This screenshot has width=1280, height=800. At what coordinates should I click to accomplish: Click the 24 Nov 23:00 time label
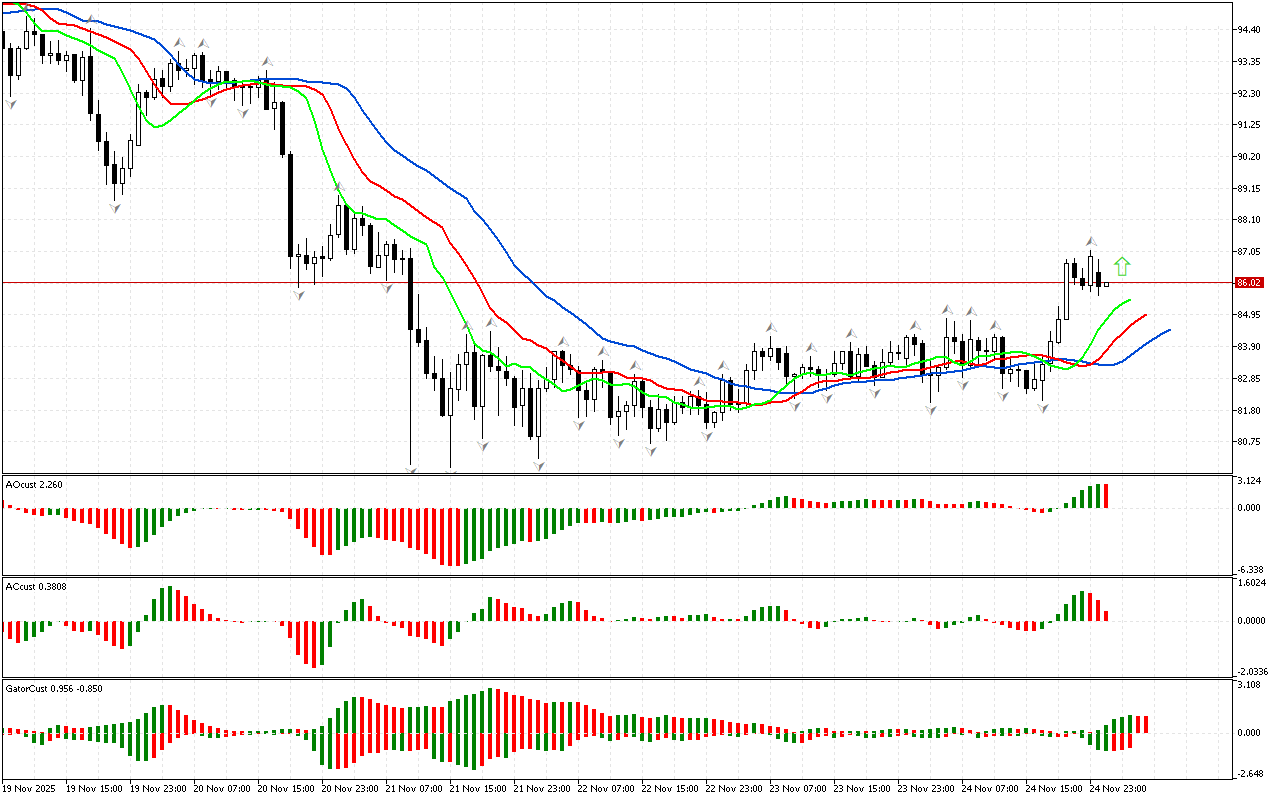pos(1120,788)
